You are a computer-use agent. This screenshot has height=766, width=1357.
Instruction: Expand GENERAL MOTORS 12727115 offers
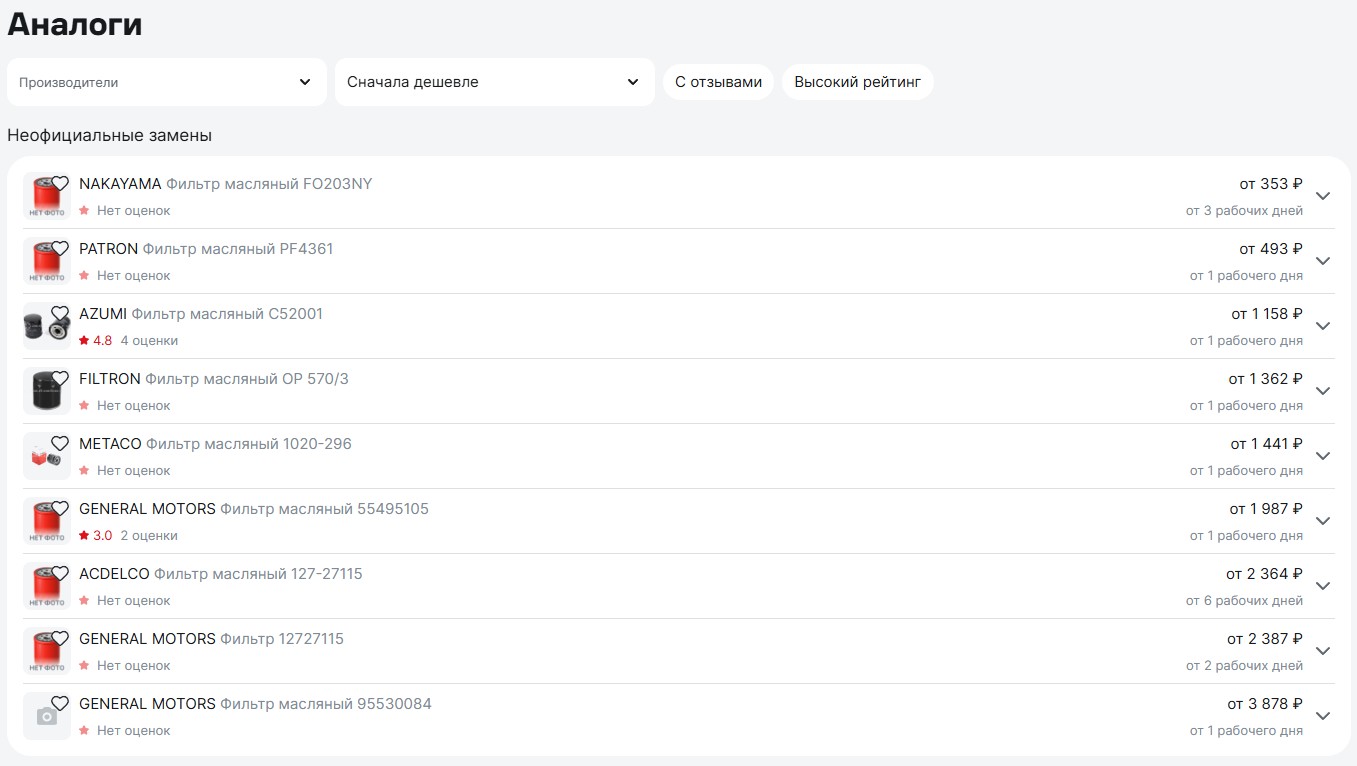coord(1323,651)
